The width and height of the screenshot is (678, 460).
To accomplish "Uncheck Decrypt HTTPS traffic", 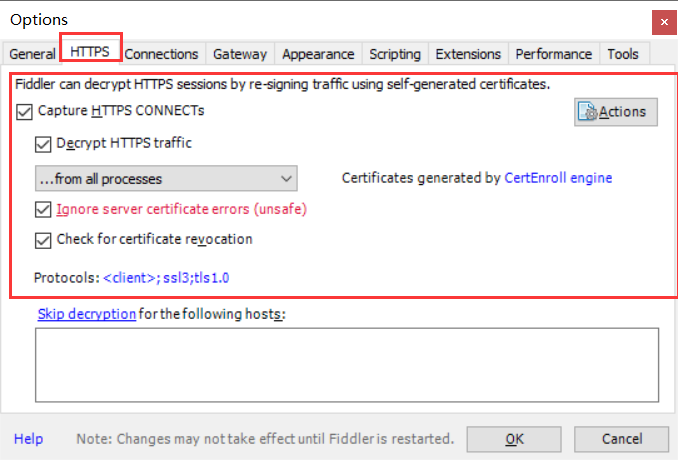I will click(42, 143).
